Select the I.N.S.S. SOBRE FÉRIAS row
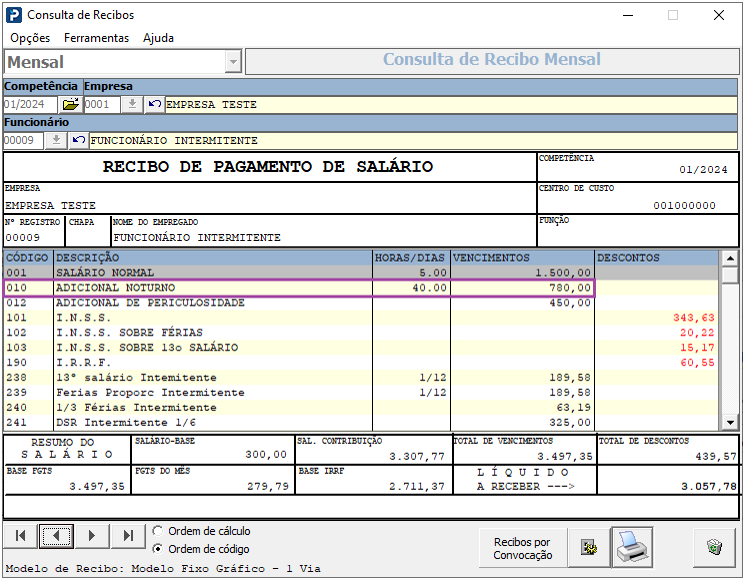Viewport: 746px width, 582px height. pyautogui.click(x=362, y=333)
